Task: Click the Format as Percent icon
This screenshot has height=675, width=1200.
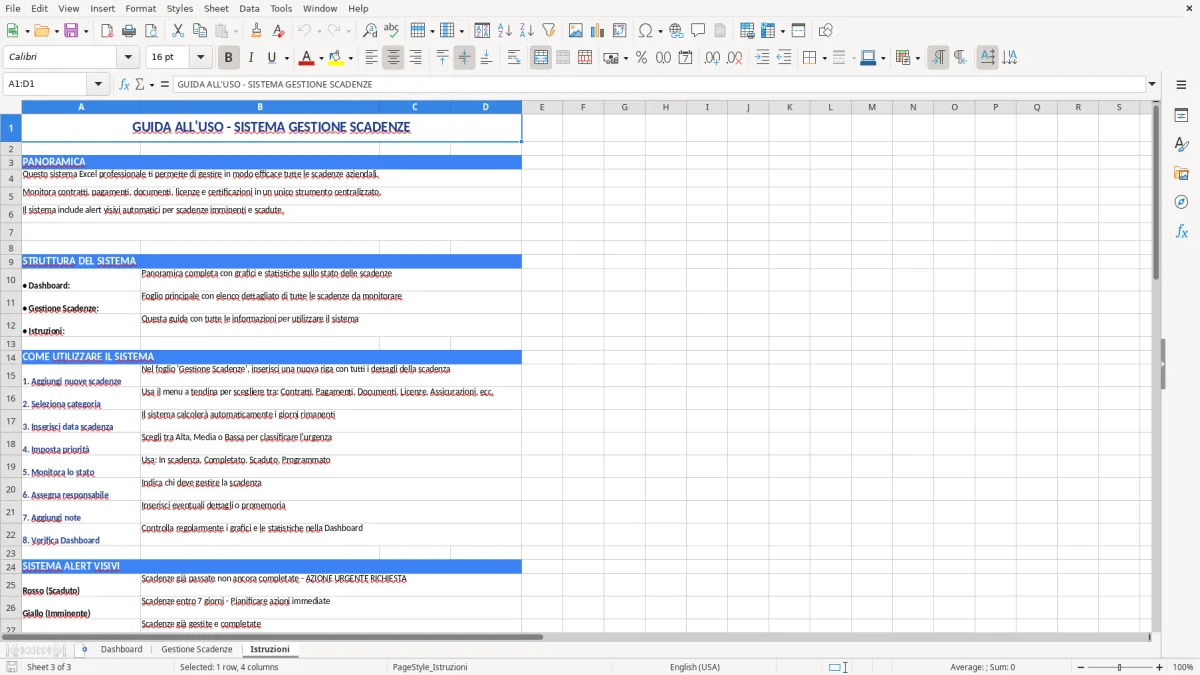Action: coord(641,58)
